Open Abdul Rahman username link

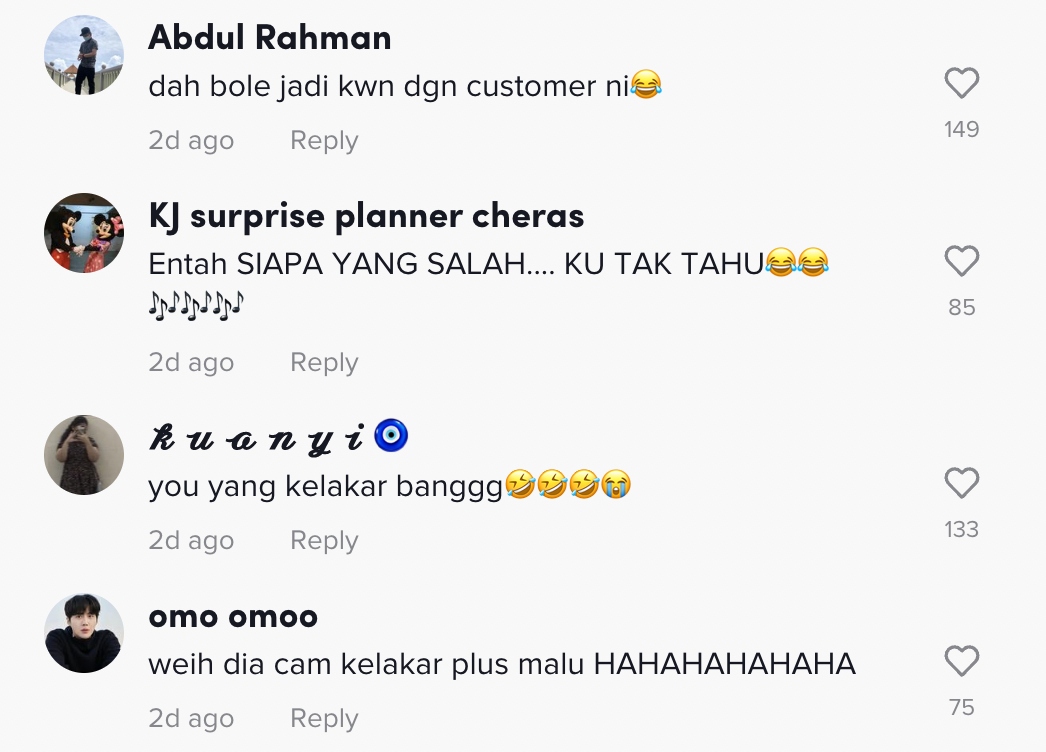269,38
